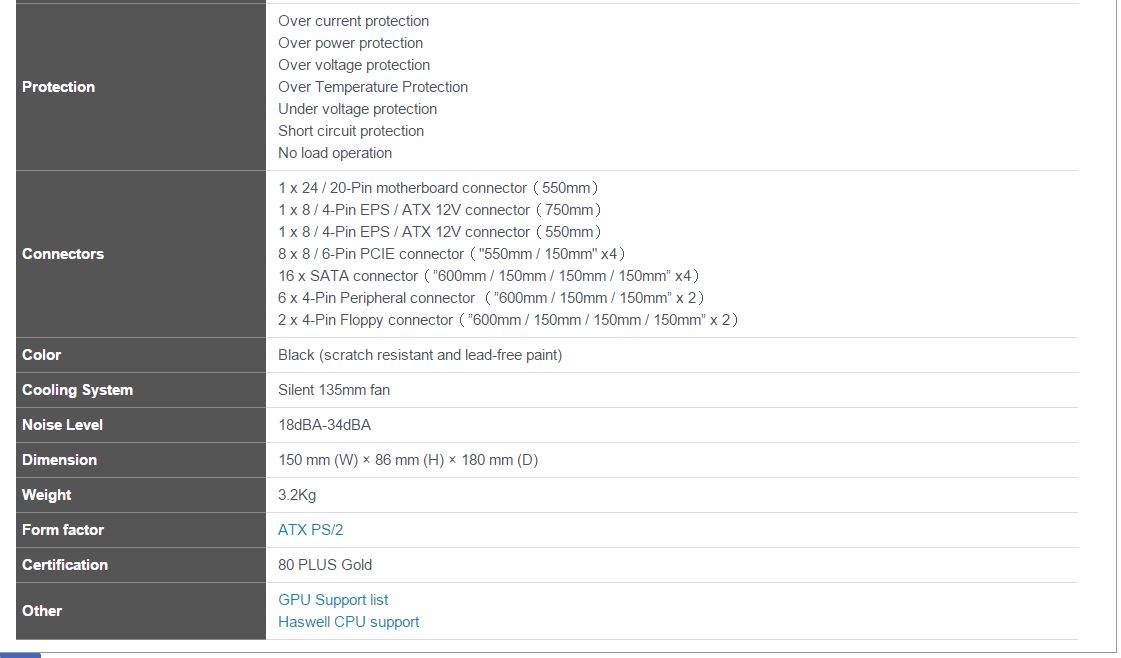The image size is (1121, 658).
Task: Click the 8 x 8 / 6-Pin PCIE connector line
Action: pos(452,254)
